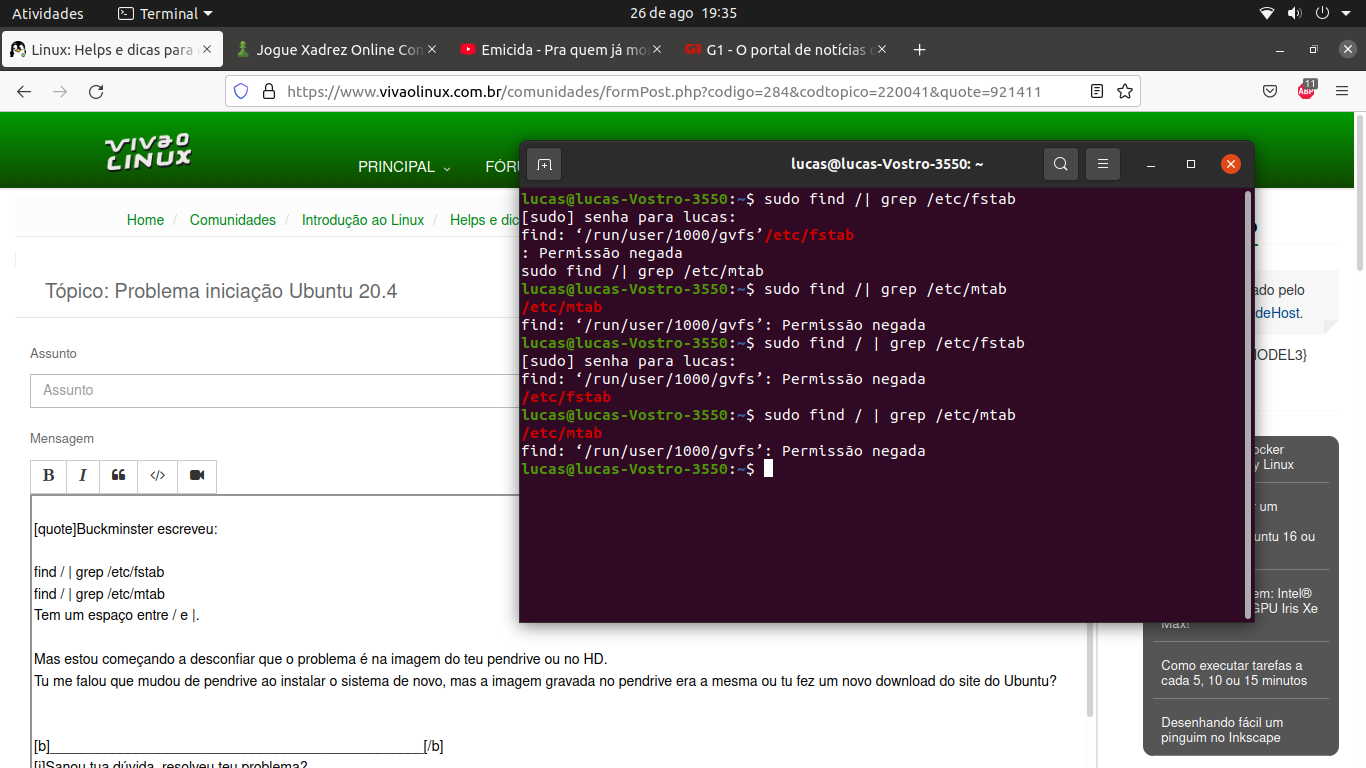Open a new browser tab
Viewport: 1366px width, 768px height.
click(920, 49)
